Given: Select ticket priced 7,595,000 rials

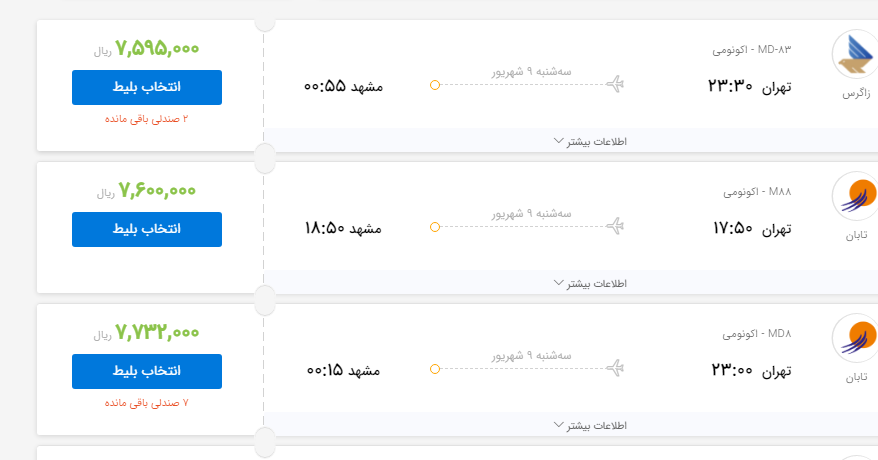Looking at the screenshot, I should click(147, 87).
